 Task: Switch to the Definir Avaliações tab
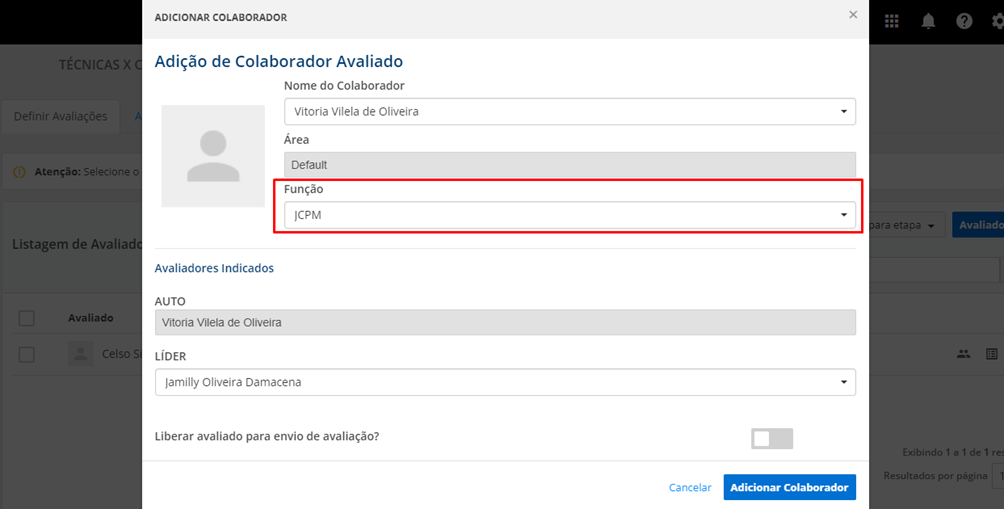coord(60,116)
